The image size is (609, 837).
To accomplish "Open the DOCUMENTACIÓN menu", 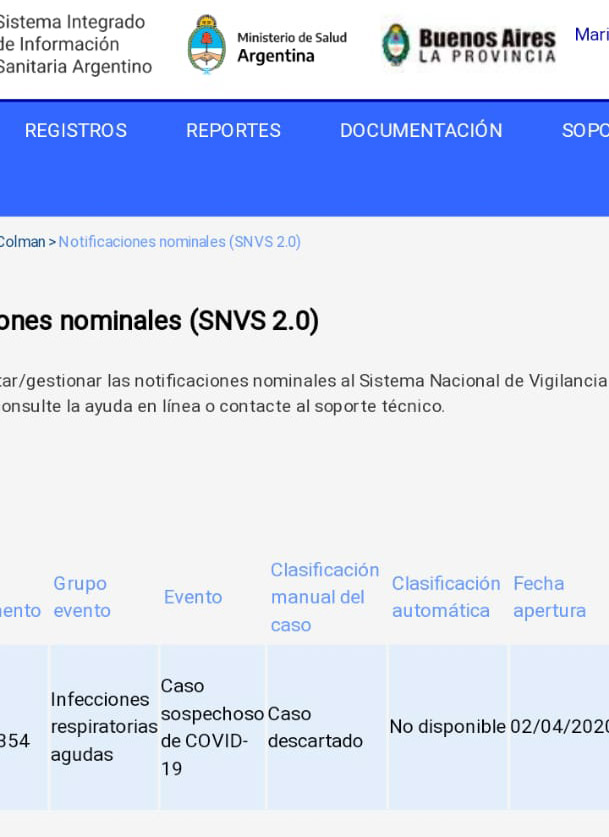I will pyautogui.click(x=421, y=131).
